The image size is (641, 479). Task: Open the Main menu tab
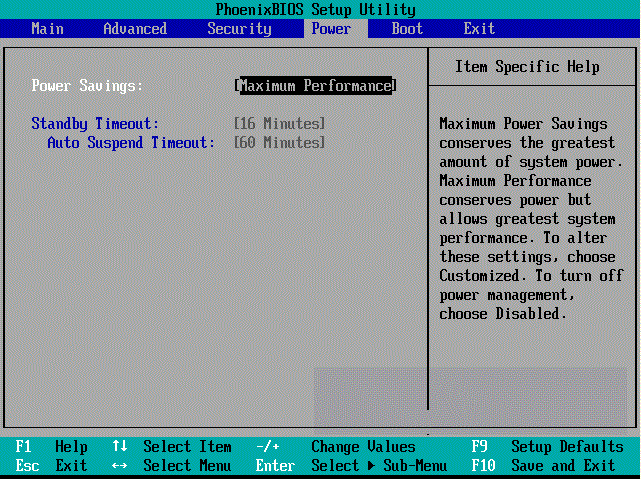47,29
